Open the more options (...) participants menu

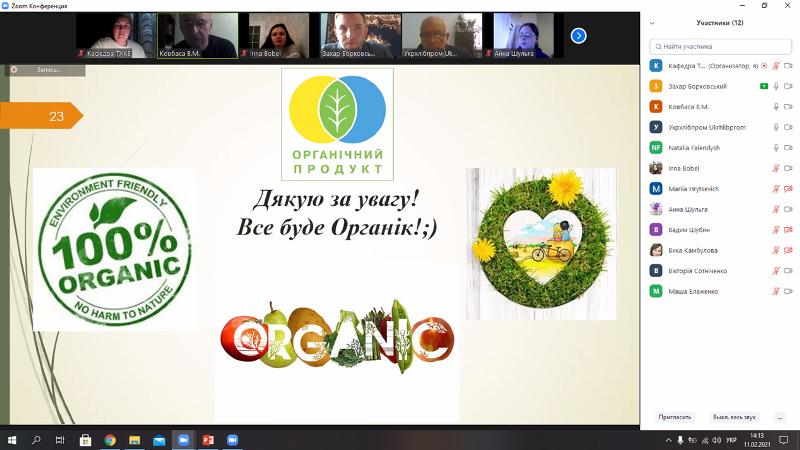[x=780, y=417]
